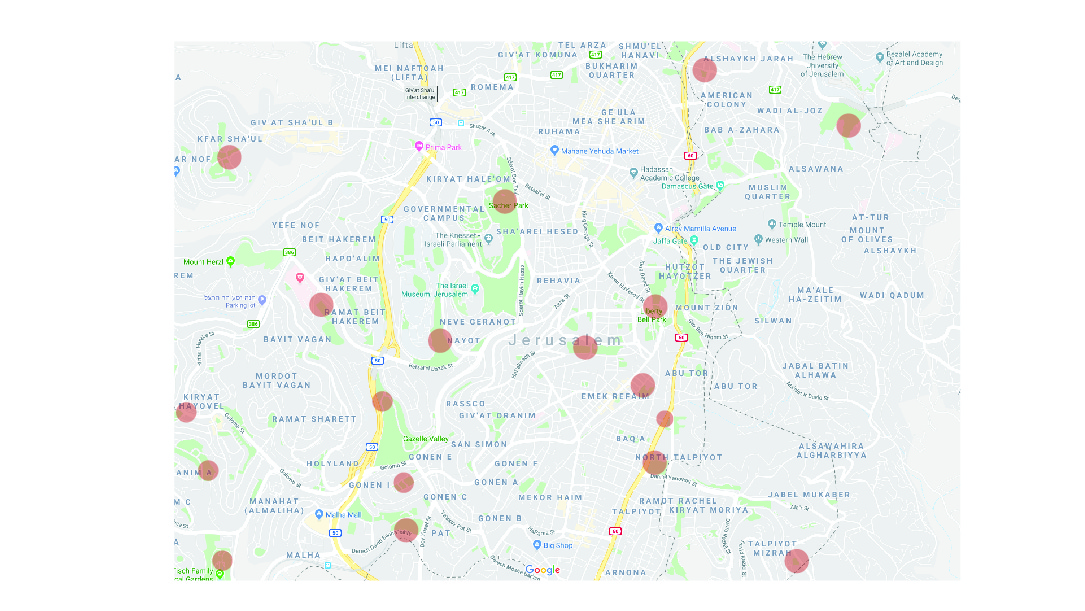Click the Jerusalem city label
Viewport: 1085px width, 611px height.
point(565,340)
